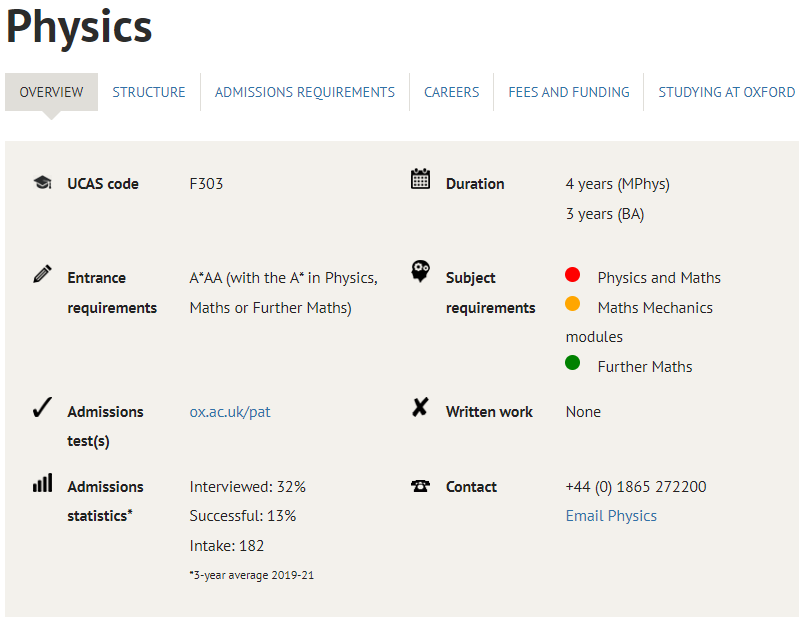The height and width of the screenshot is (617, 805).
Task: Select the Studying at Oxford tab
Action: click(726, 92)
